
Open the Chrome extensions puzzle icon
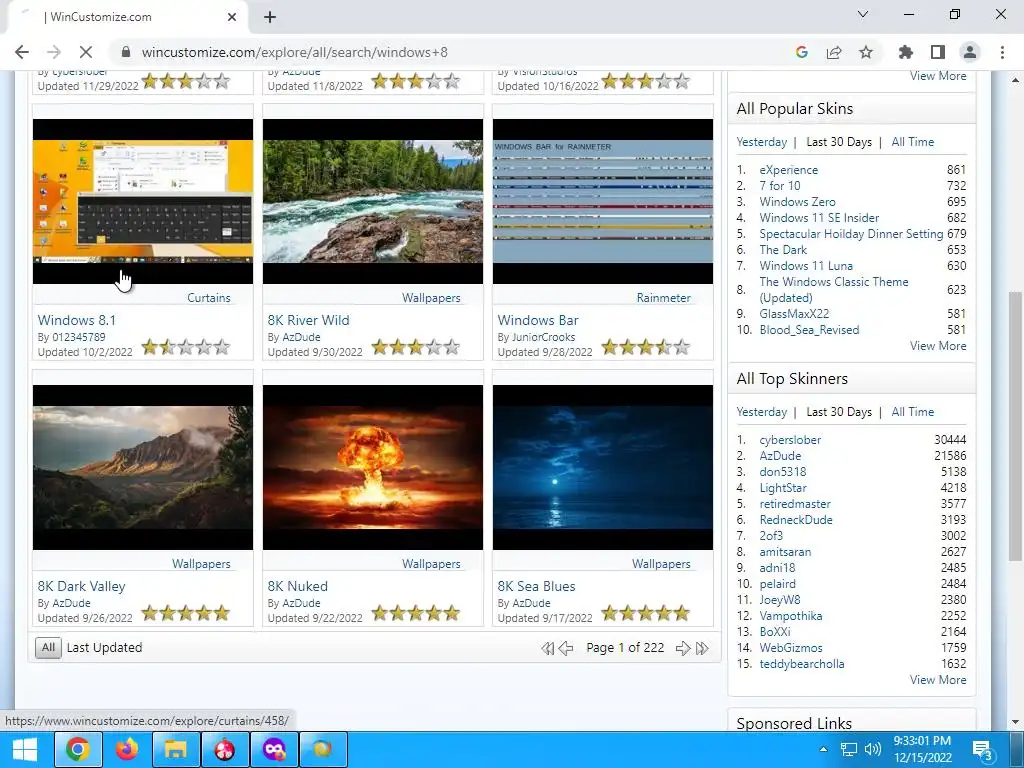click(906, 52)
